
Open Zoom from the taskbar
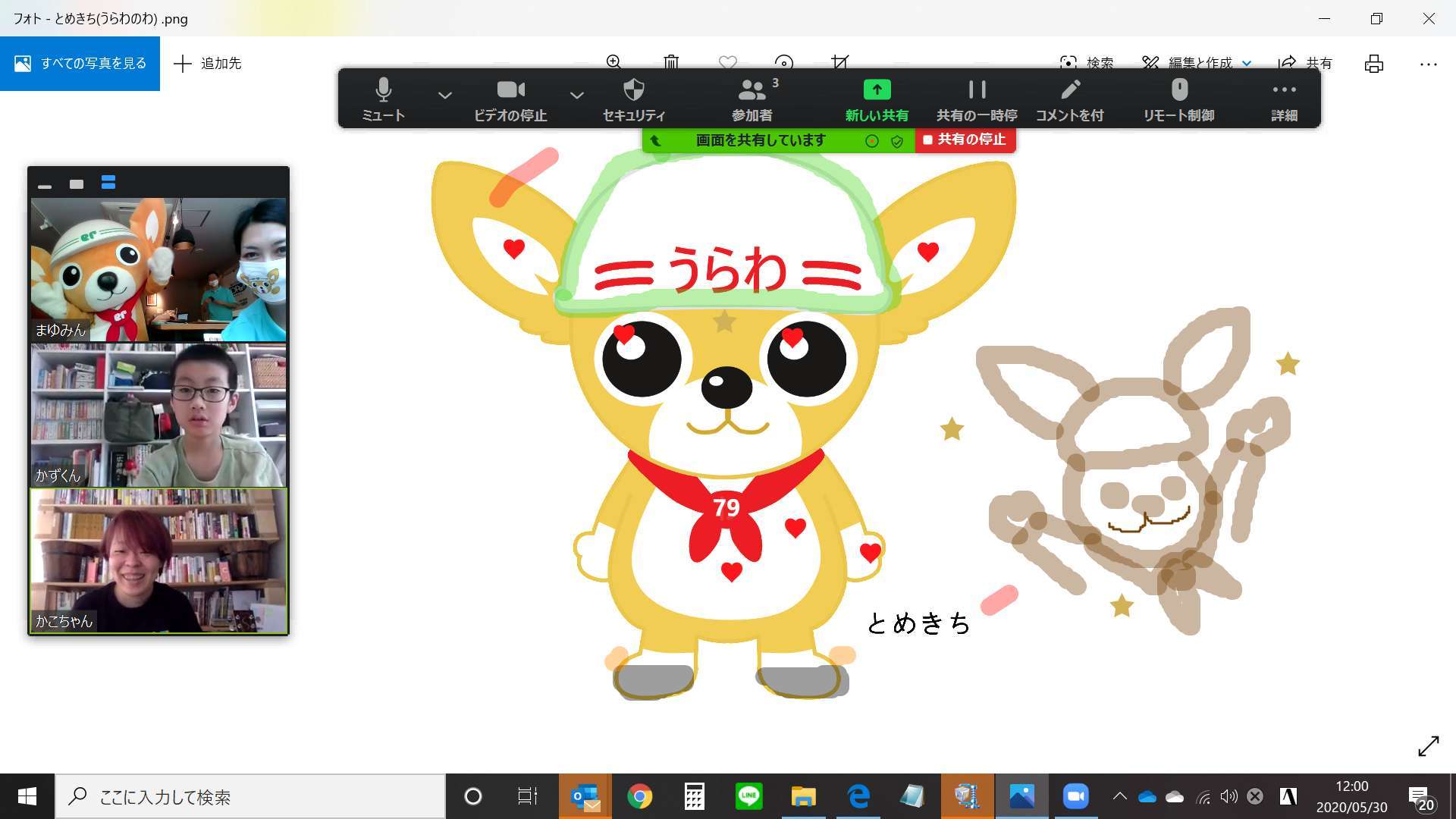click(x=1075, y=796)
